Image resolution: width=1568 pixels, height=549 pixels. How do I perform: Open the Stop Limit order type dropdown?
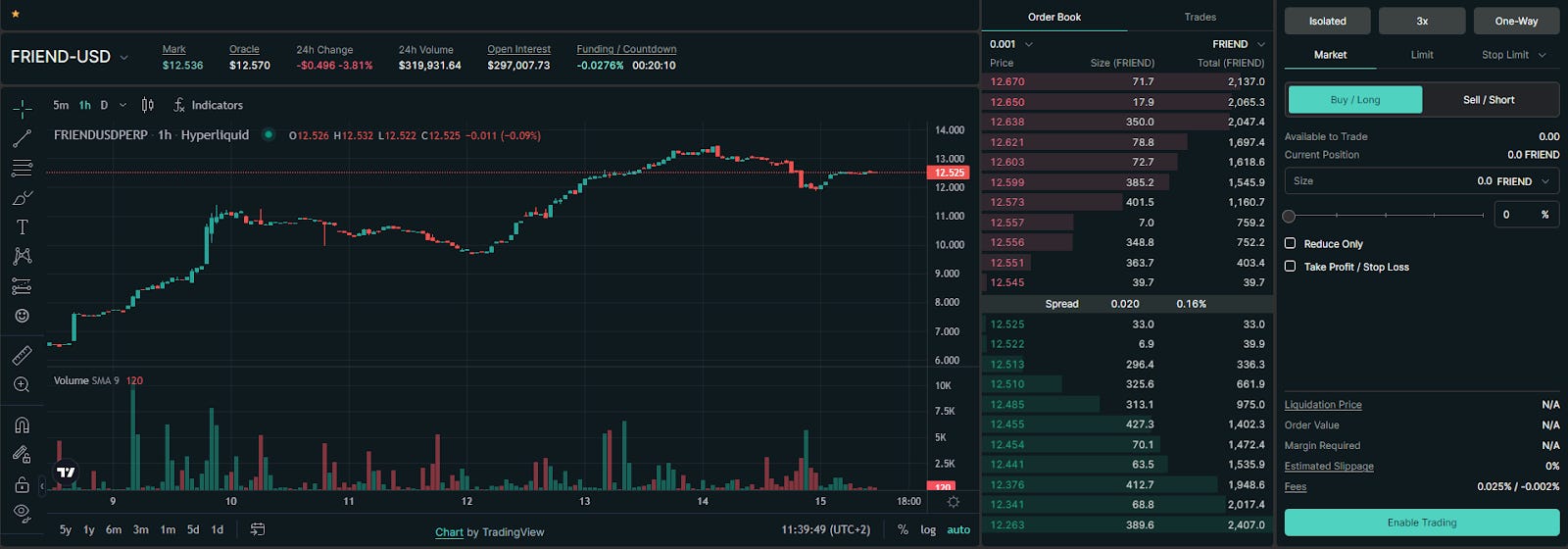tap(1514, 55)
